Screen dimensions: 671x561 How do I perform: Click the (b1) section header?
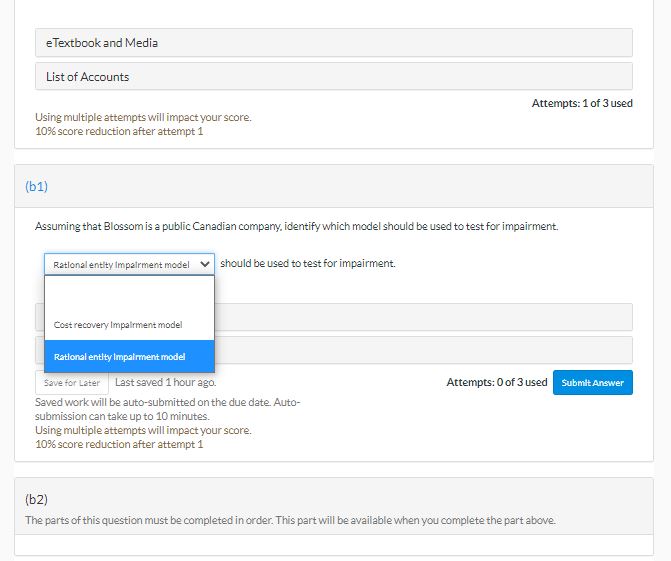coord(36,187)
